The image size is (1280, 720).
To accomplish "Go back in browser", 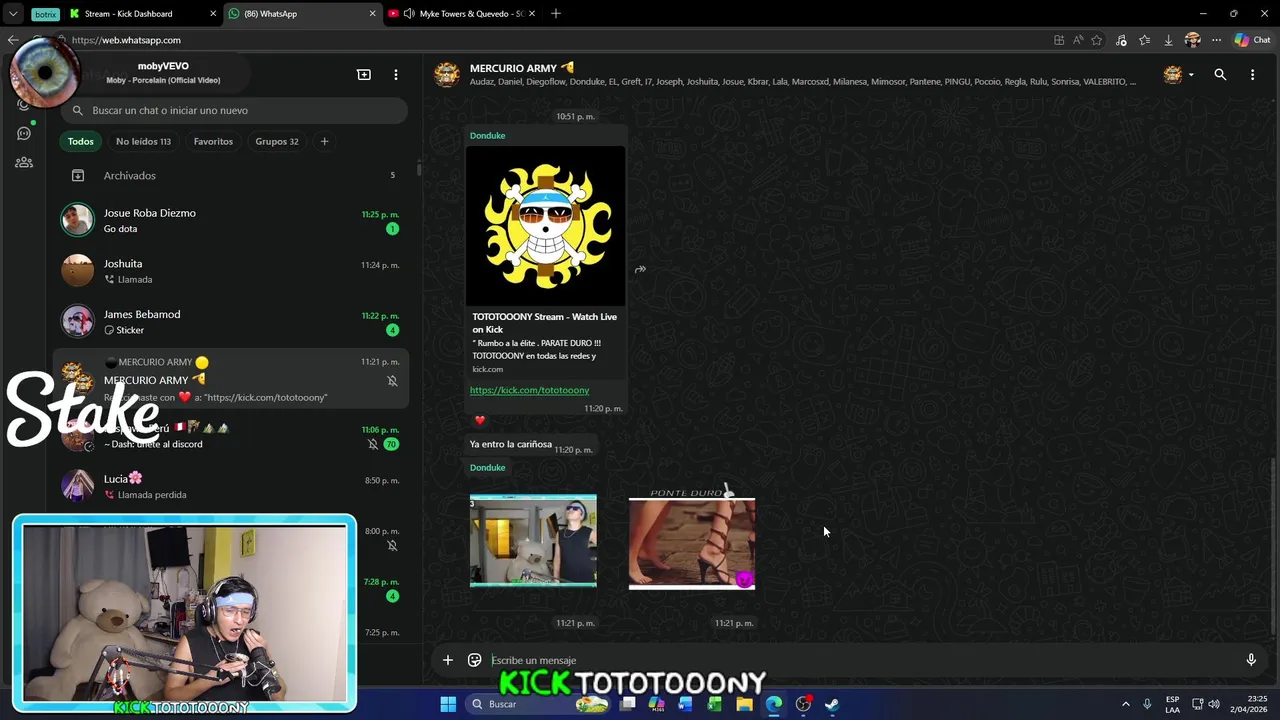I will click(13, 40).
